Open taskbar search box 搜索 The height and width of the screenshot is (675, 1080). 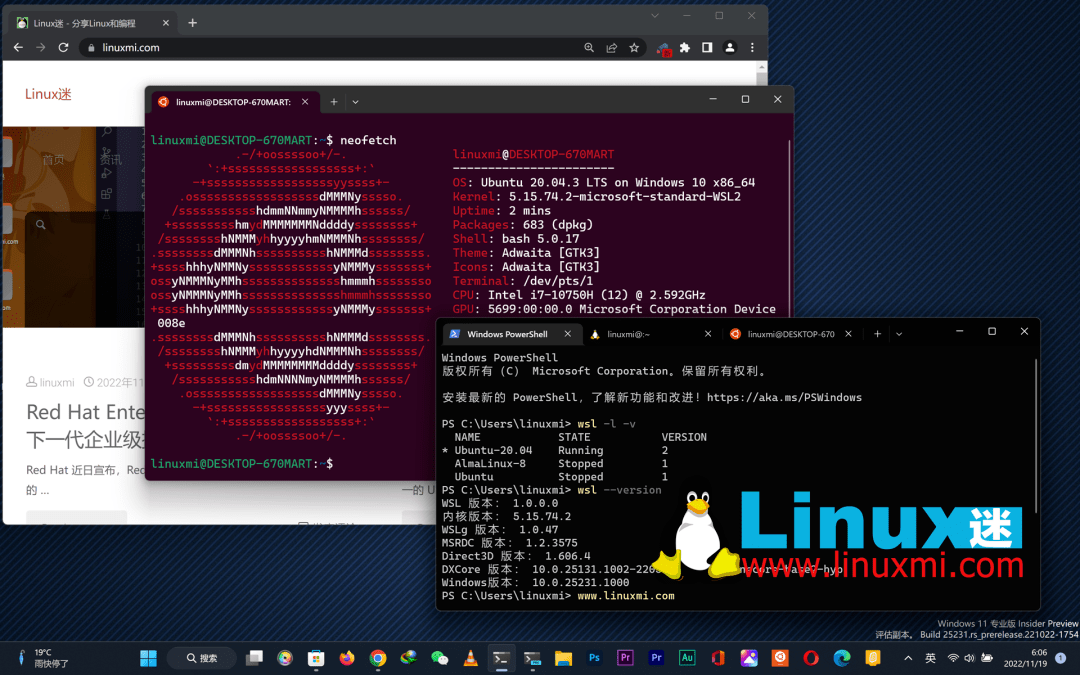(x=202, y=658)
